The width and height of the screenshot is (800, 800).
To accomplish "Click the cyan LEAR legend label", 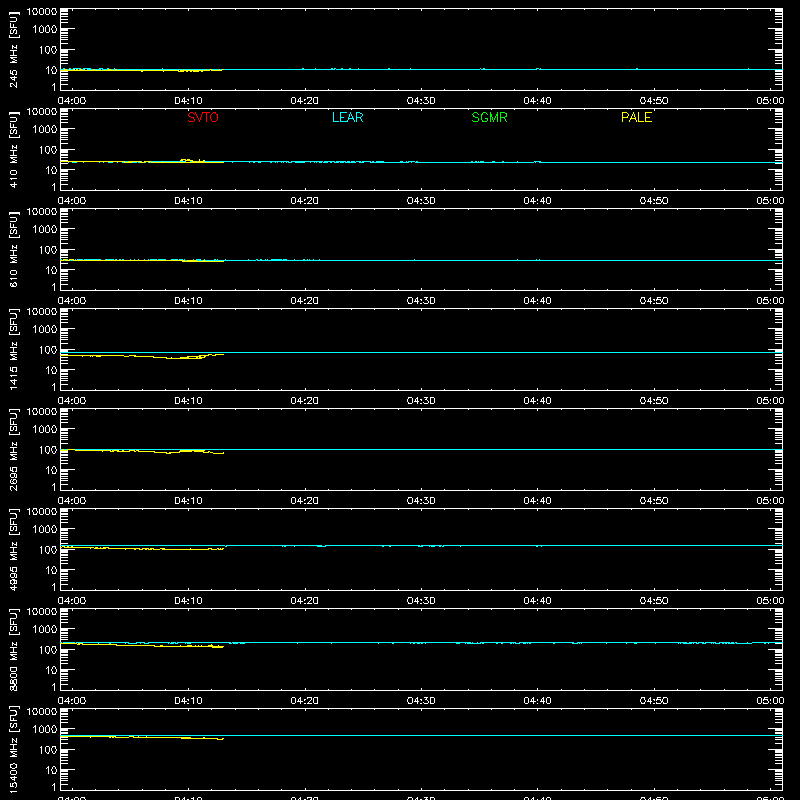I will point(347,117).
